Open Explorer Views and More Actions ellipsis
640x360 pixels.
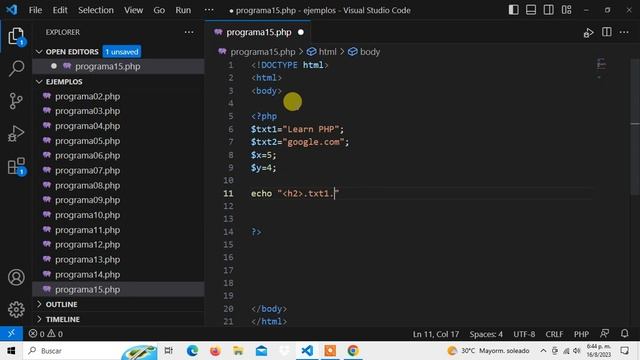(189, 32)
